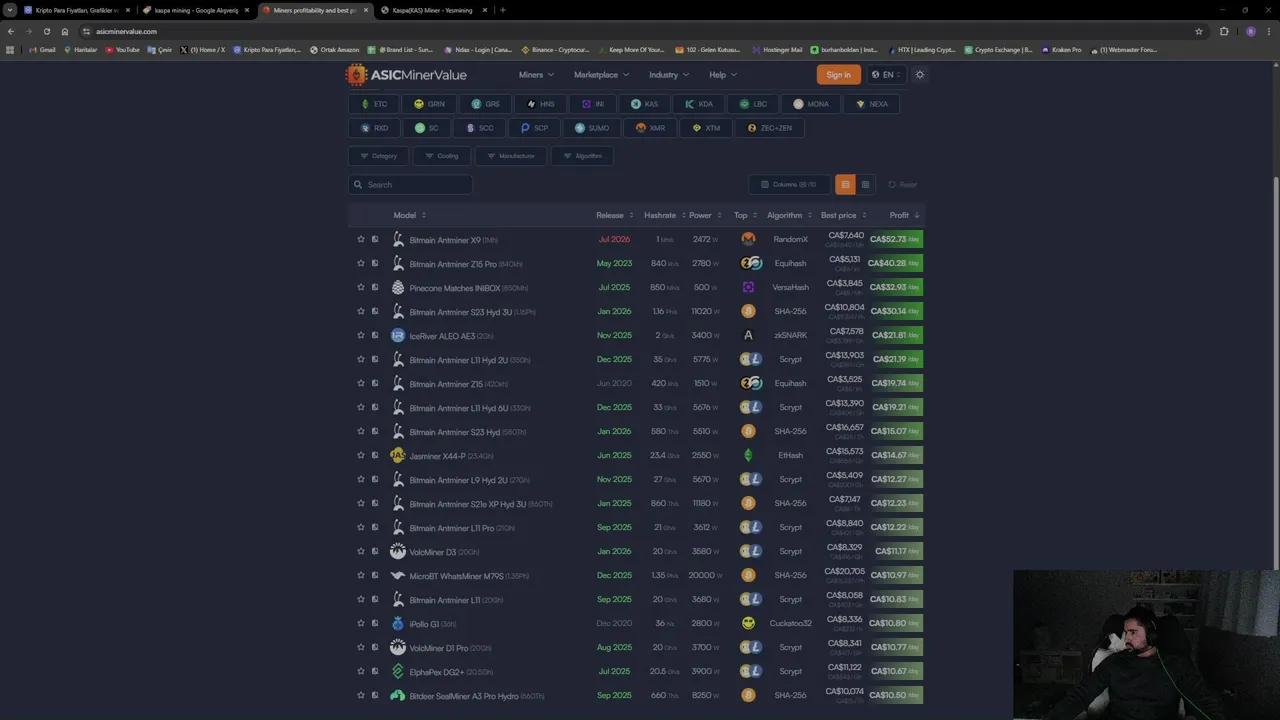Toggle the light/dark theme sun icon
This screenshot has width=1280, height=720.
[x=920, y=75]
